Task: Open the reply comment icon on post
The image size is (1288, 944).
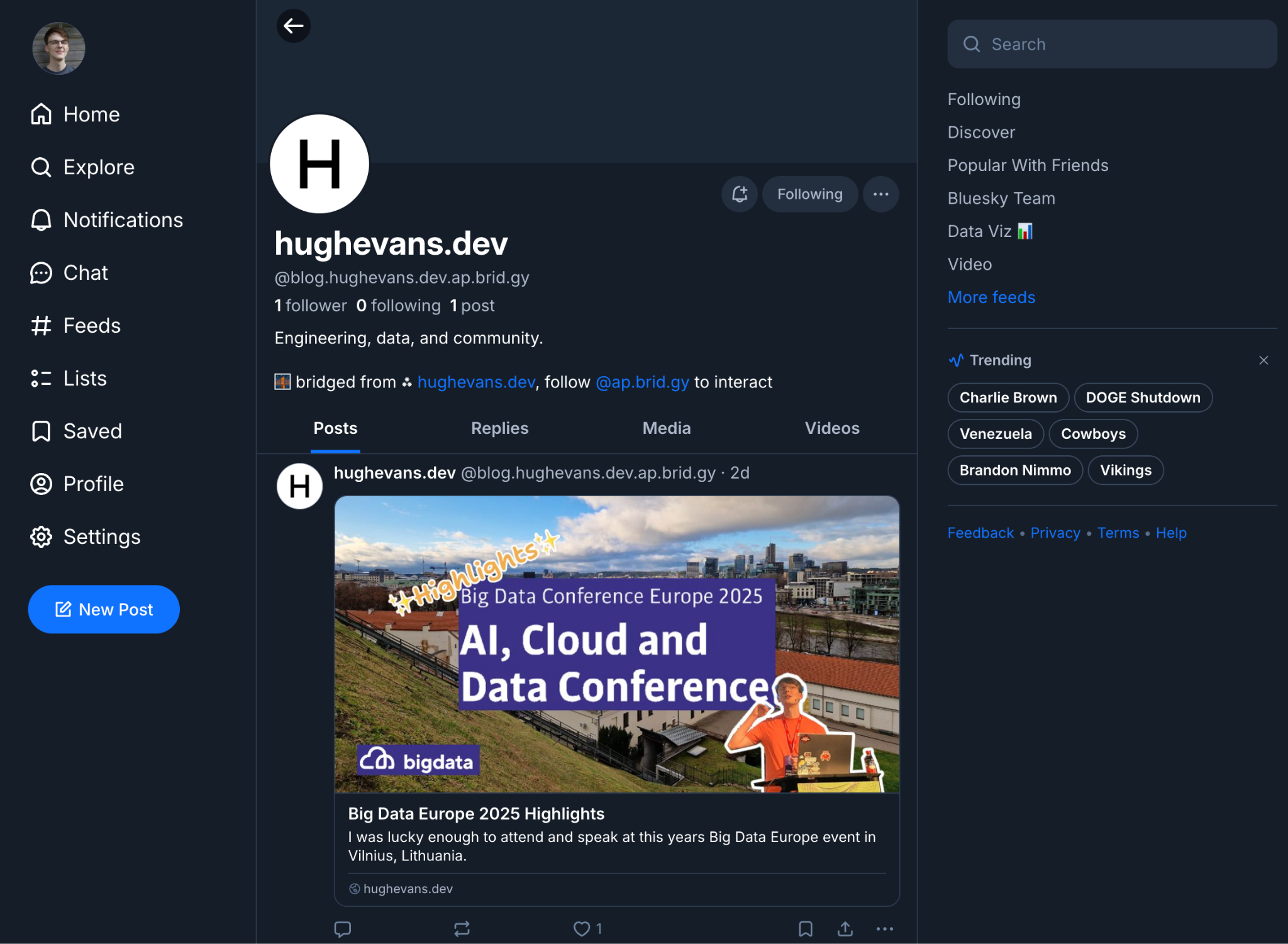Action: pyautogui.click(x=343, y=929)
